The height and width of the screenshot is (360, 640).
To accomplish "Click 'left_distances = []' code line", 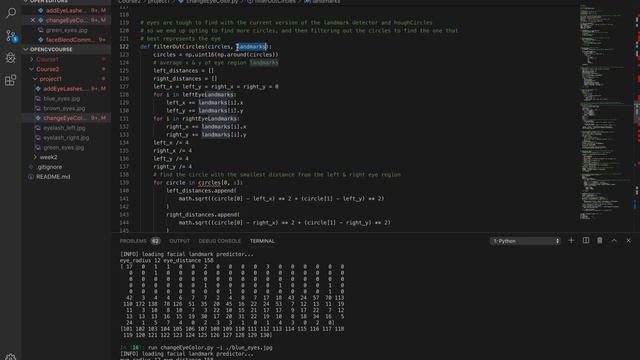I will coord(184,71).
